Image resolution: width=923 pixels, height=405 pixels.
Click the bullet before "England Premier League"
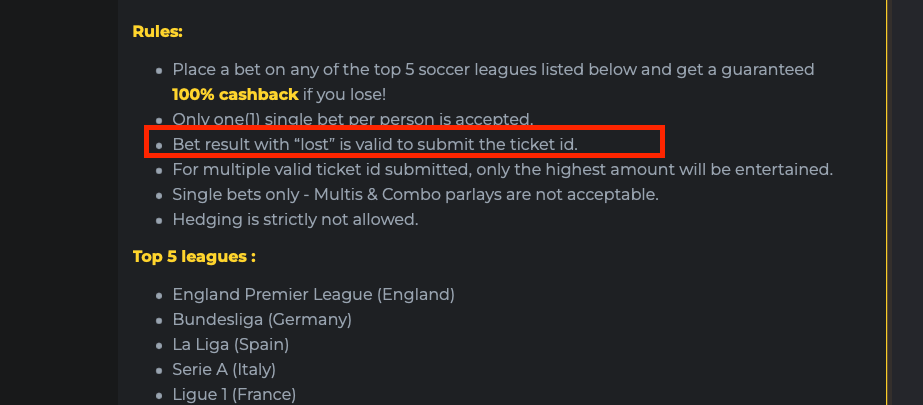(x=158, y=296)
